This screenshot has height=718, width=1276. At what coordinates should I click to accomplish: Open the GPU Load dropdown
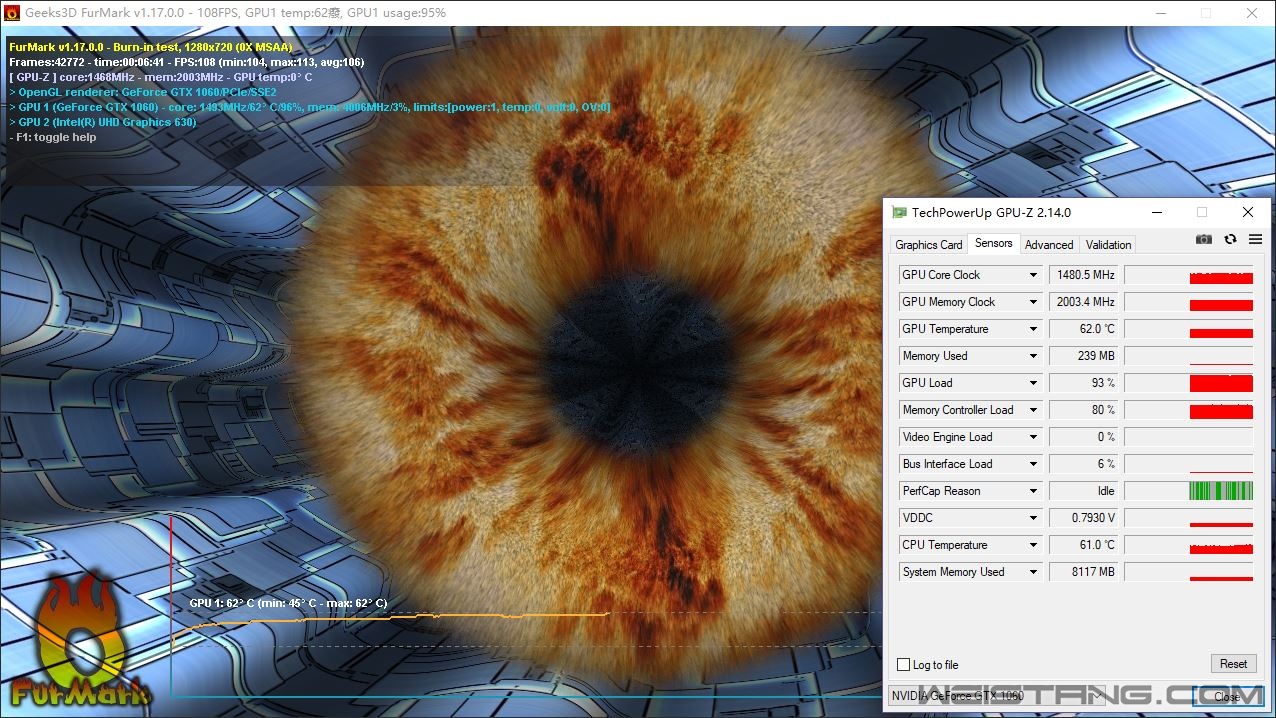coord(1034,383)
